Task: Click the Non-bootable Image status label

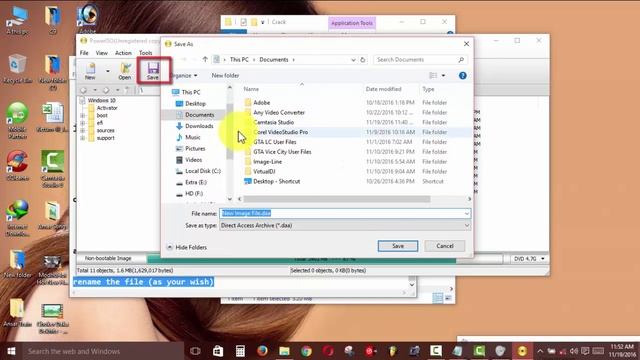Action: tap(108, 258)
